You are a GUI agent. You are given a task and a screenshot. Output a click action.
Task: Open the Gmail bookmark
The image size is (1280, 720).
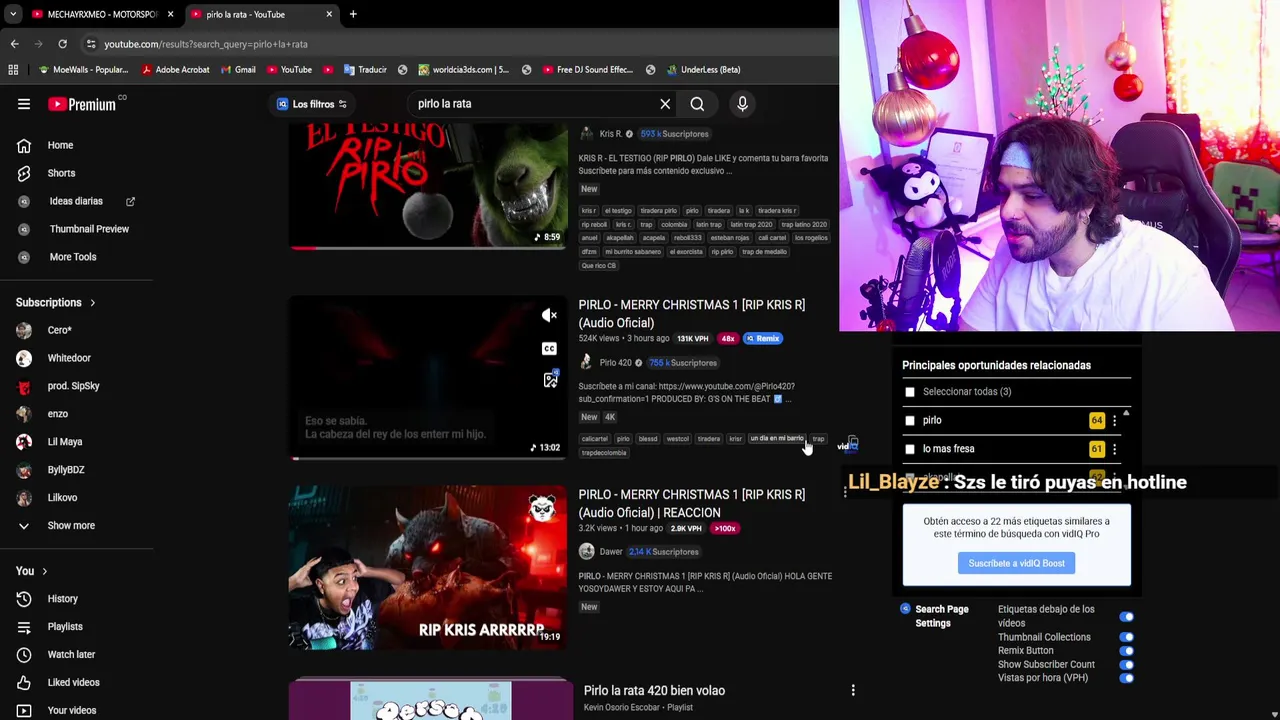[x=236, y=70]
